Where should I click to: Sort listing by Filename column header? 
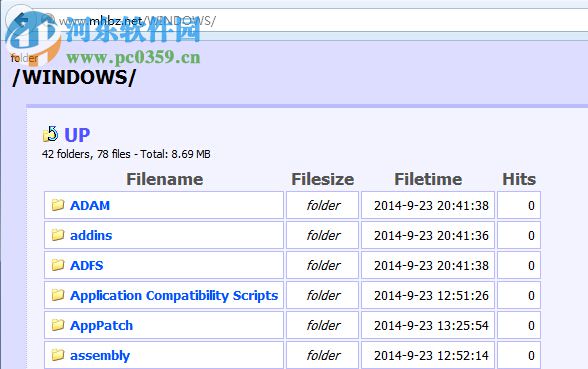[x=165, y=179]
